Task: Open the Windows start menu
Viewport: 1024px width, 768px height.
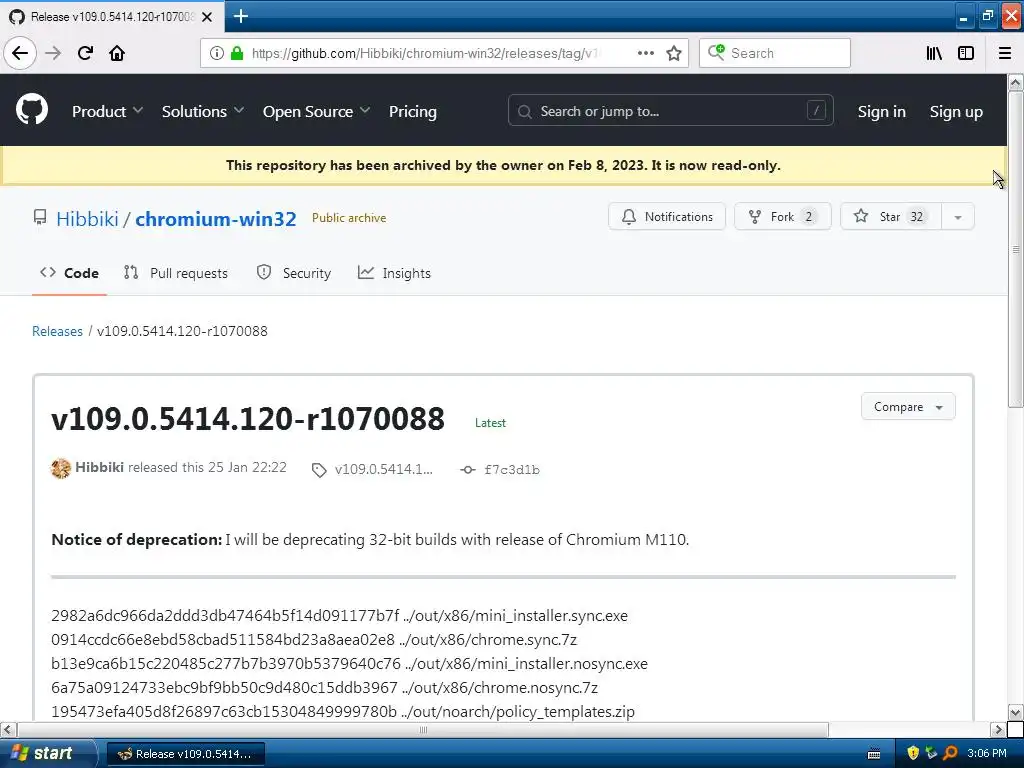Action: pos(46,753)
